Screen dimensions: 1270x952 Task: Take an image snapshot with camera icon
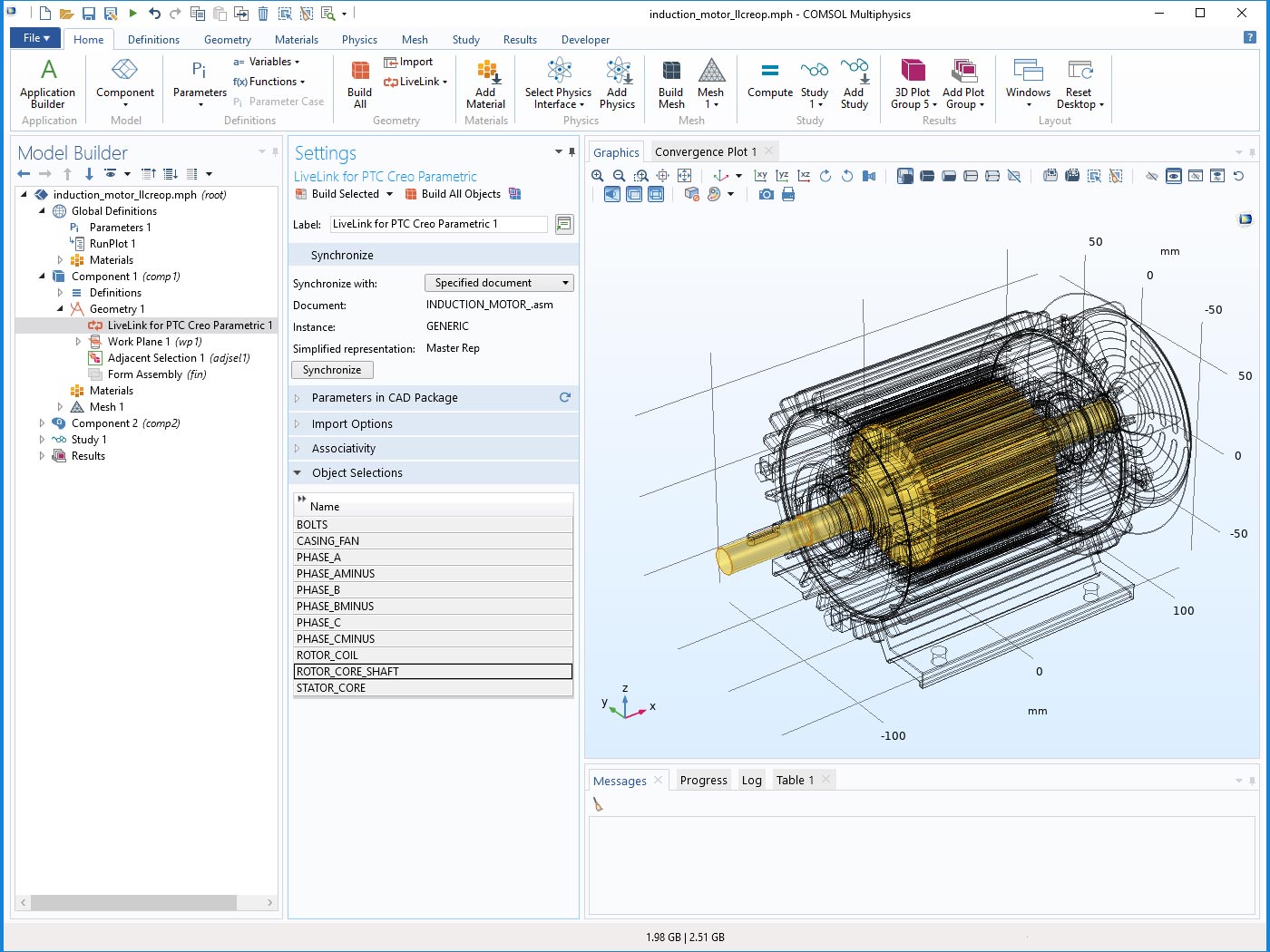coord(767,194)
